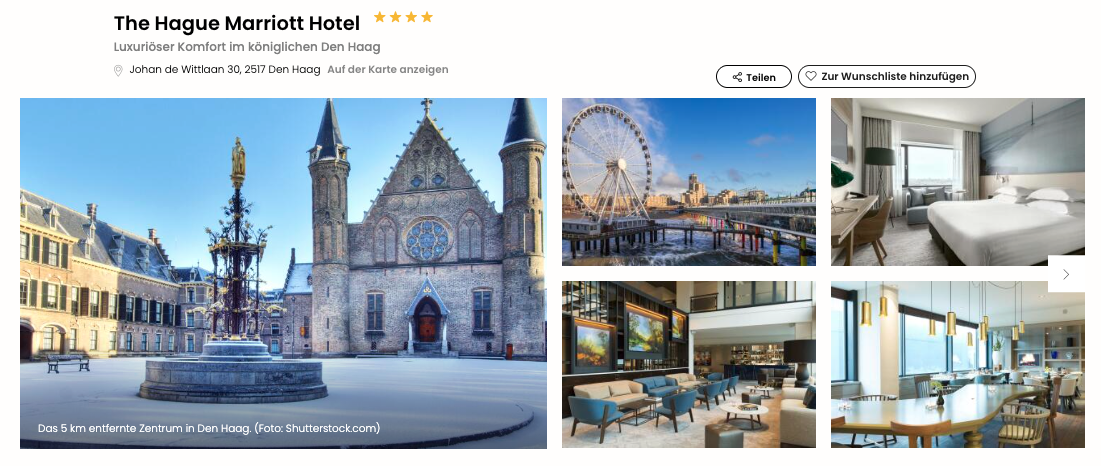Click the first yellow rating star
Viewport: 1101px width, 466px height.
[380, 17]
